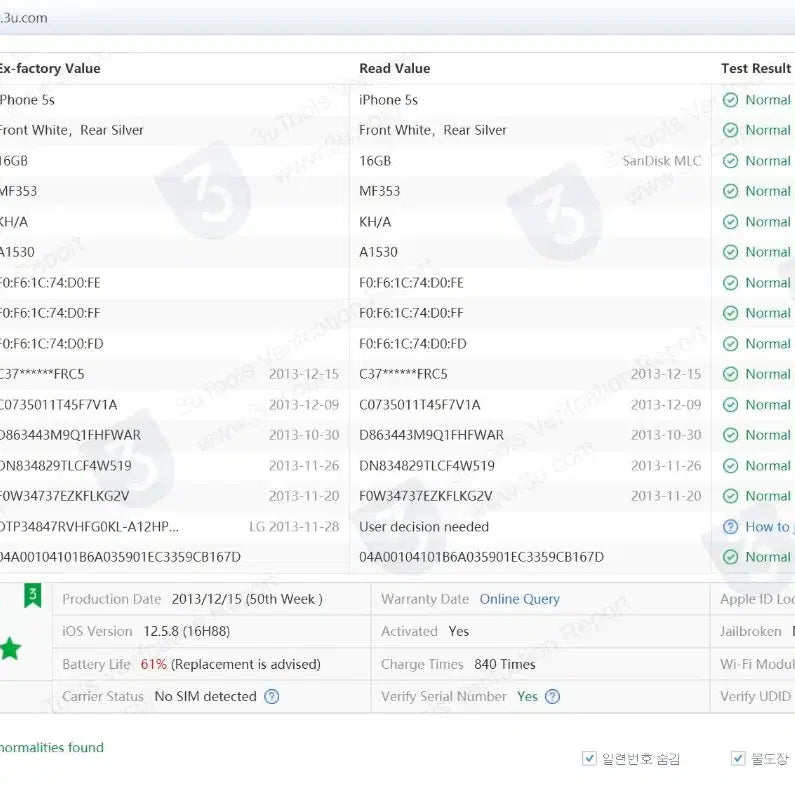Click the green star rating icon

(10, 648)
